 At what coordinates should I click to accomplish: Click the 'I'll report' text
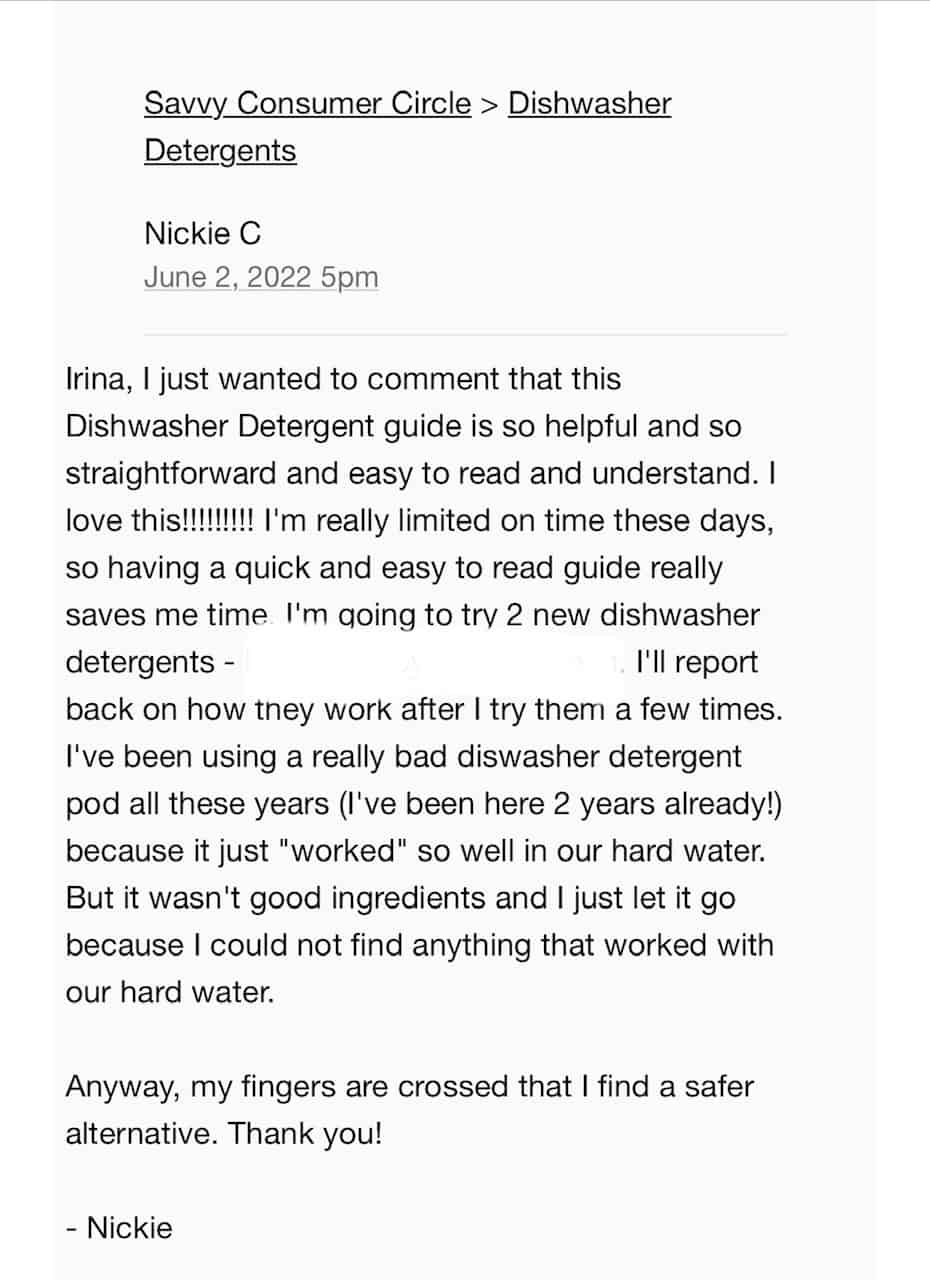(697, 662)
